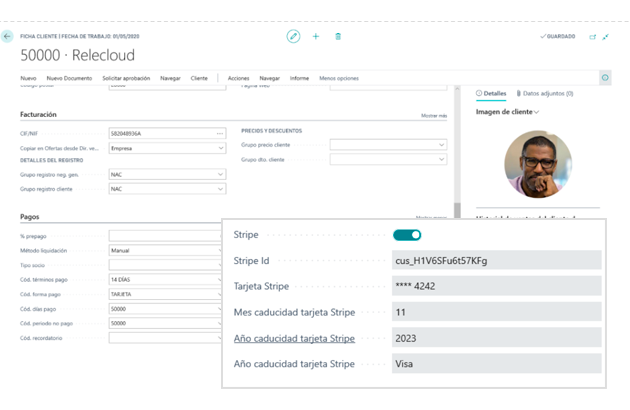Click the Stripe Id field
The height and width of the screenshot is (410, 630).
pyautogui.click(x=496, y=261)
